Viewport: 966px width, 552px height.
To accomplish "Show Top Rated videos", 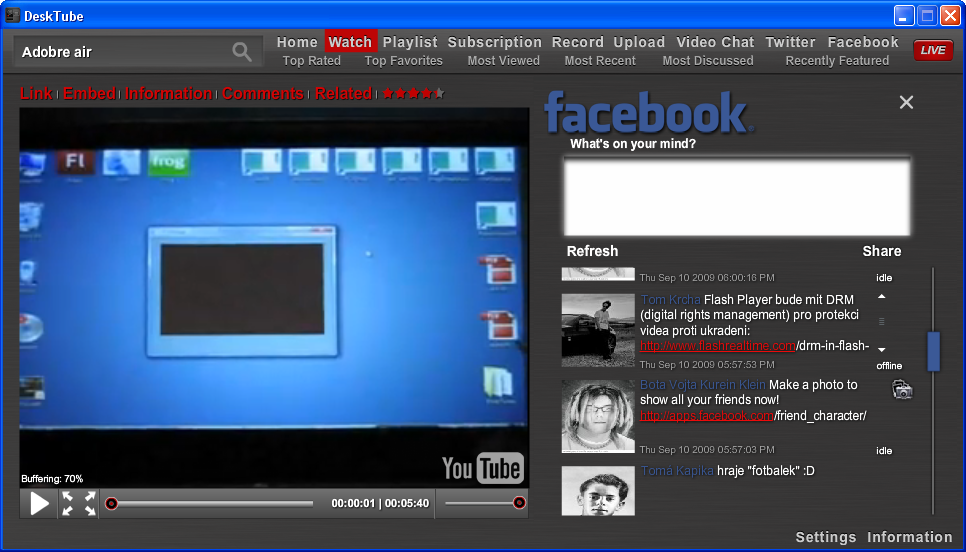I will [311, 60].
